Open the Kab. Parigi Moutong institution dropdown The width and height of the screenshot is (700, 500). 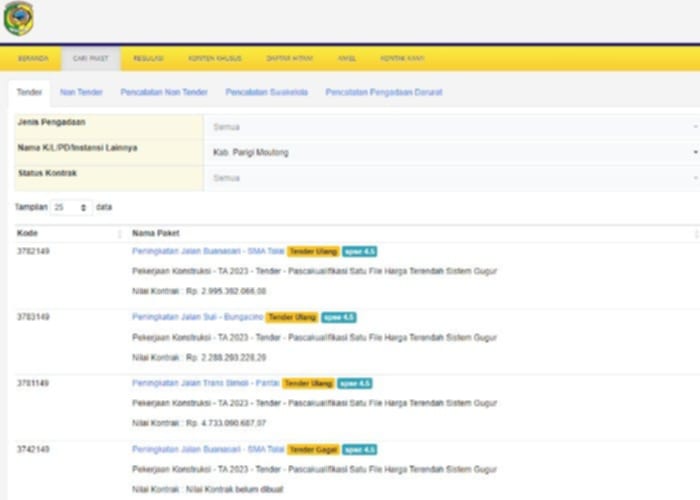(452, 152)
